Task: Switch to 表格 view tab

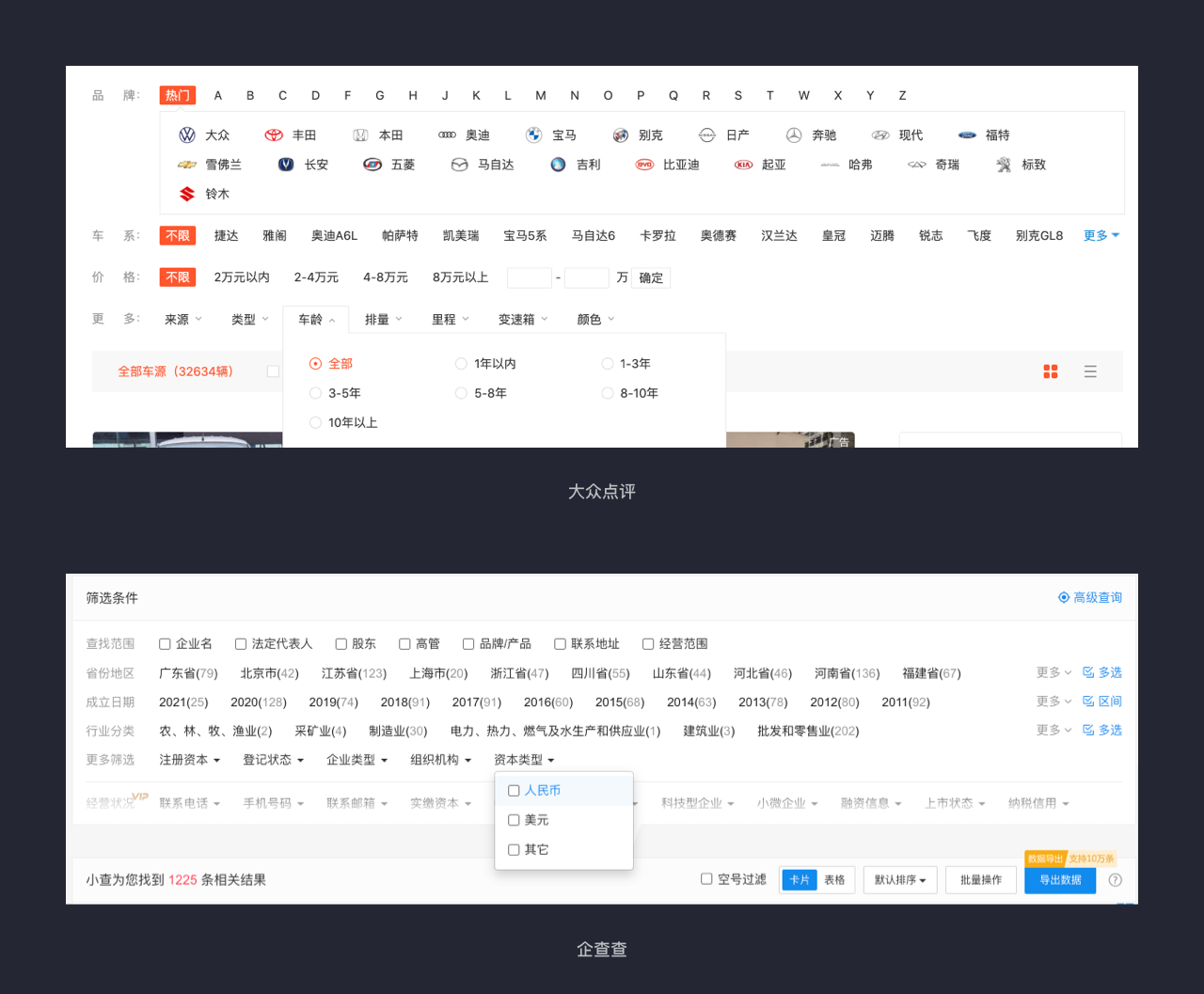Action: pos(834,880)
